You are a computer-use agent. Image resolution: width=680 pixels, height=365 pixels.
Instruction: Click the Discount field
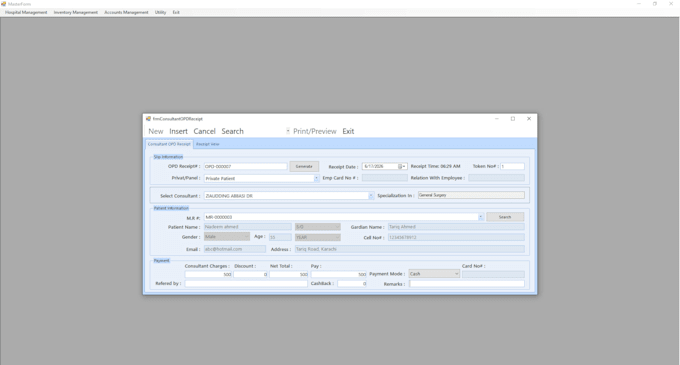pos(251,274)
